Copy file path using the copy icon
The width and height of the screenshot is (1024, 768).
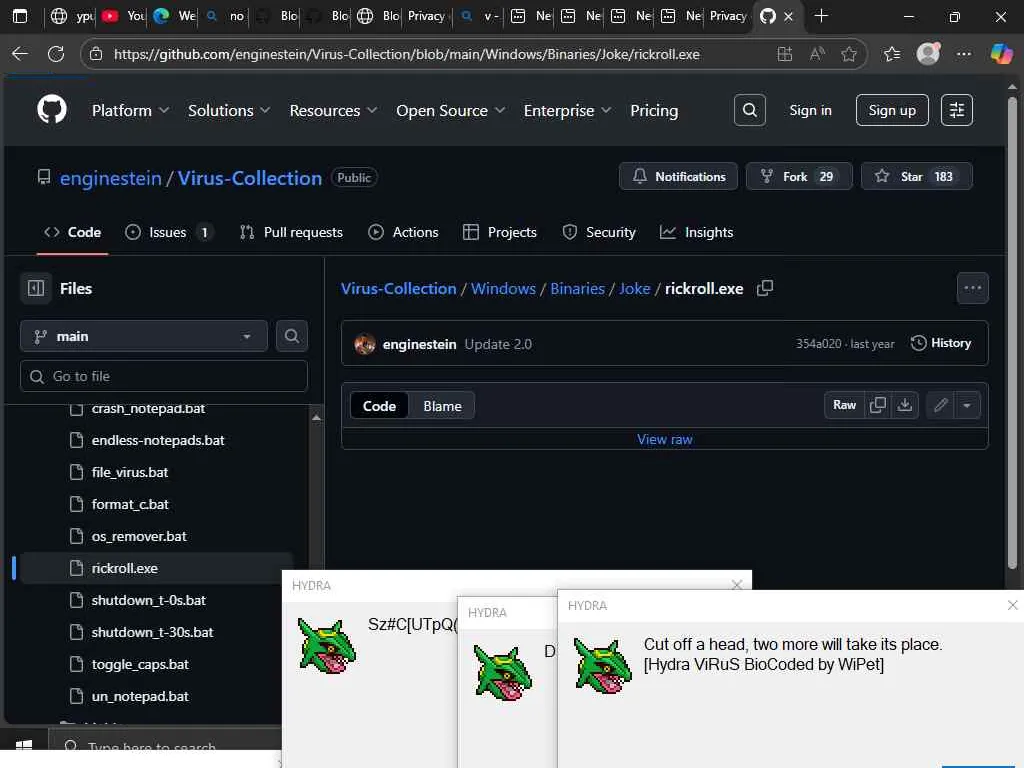tap(765, 288)
